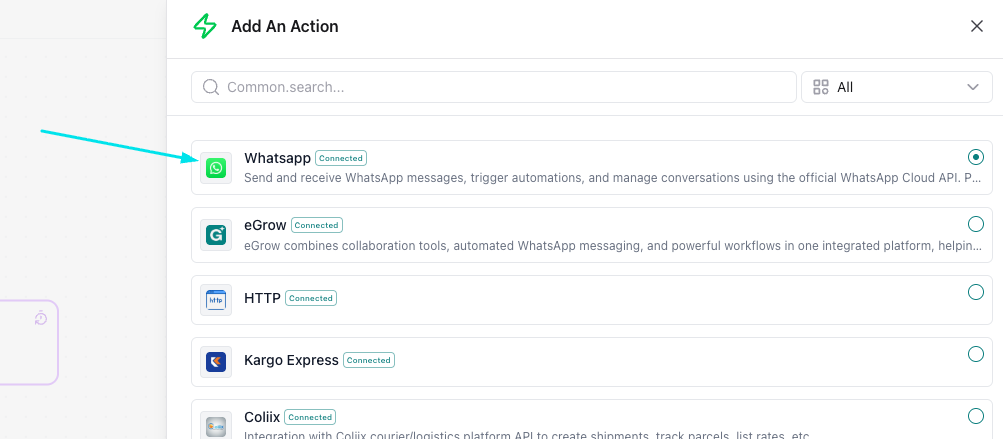Select the Whatsapp radio button
The width and height of the screenshot is (1003, 439).
pos(976,157)
